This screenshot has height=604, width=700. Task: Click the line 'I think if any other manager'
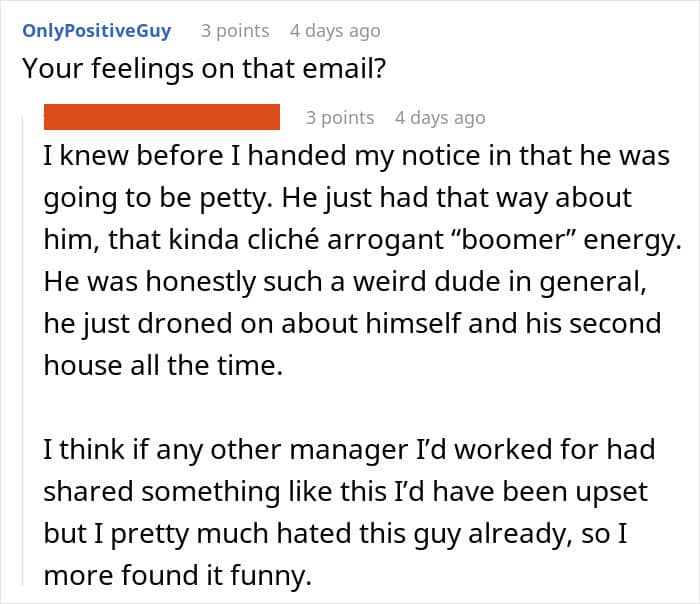[x=349, y=449]
